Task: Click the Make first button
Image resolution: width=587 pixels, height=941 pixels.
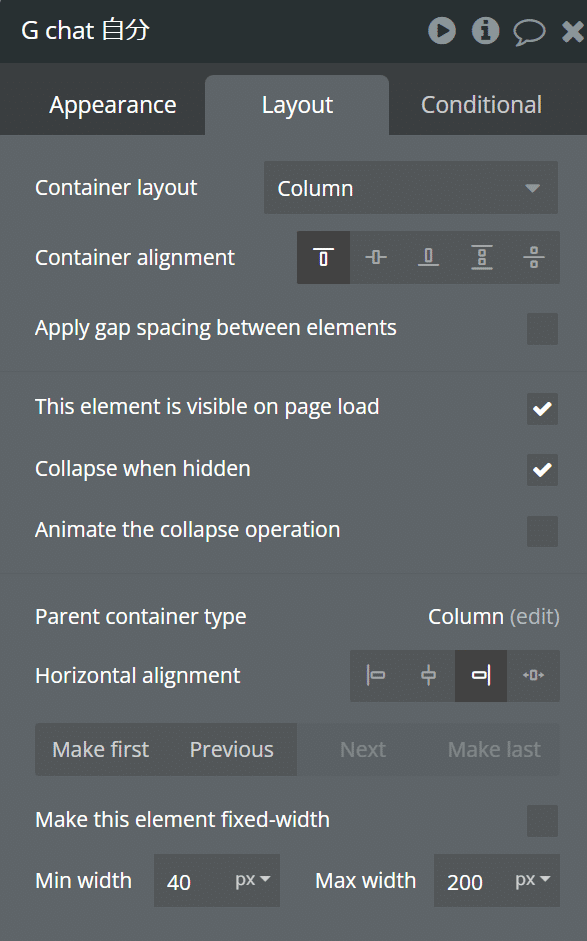Action: tap(101, 750)
